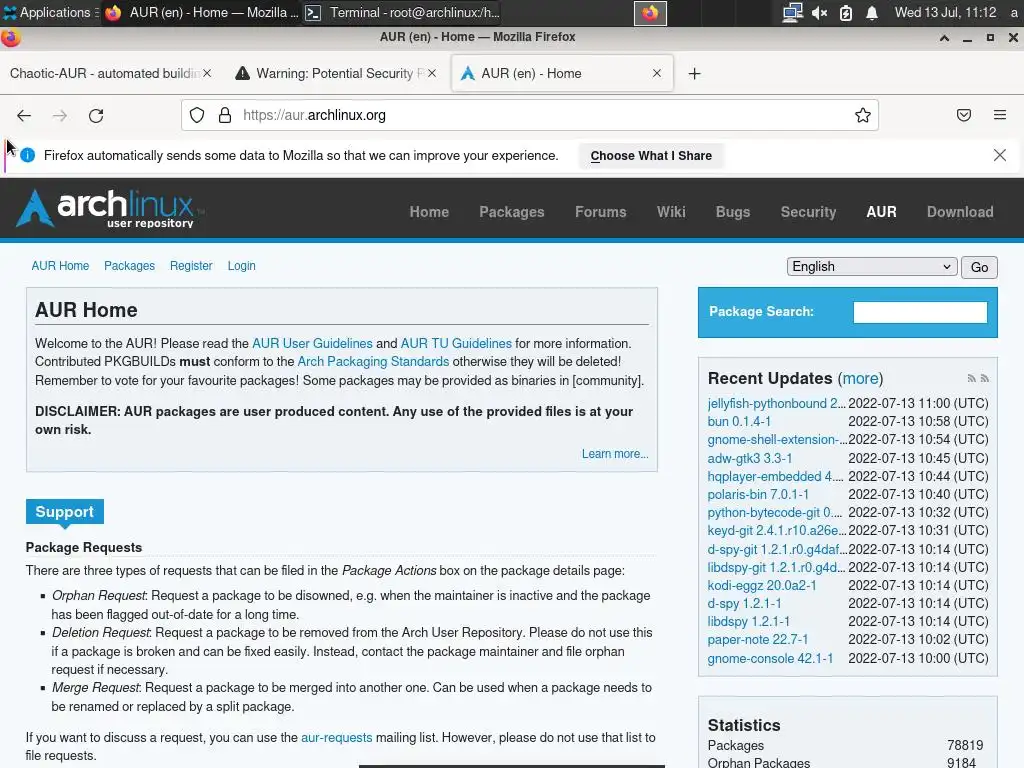Screen dimensions: 1024x768
Task: Click the site security padlock icon
Action: tap(225, 116)
